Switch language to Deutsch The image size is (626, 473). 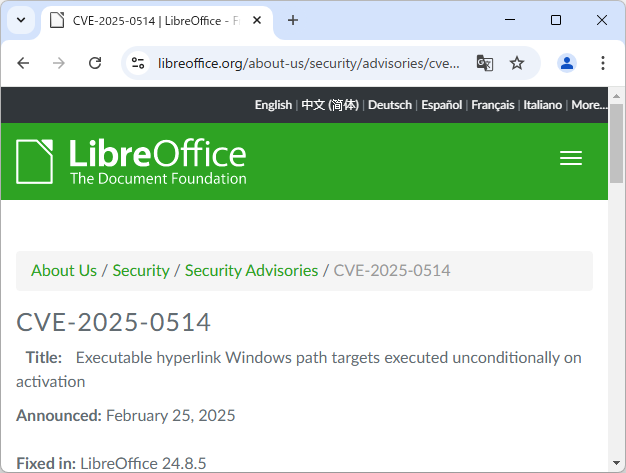click(x=390, y=105)
